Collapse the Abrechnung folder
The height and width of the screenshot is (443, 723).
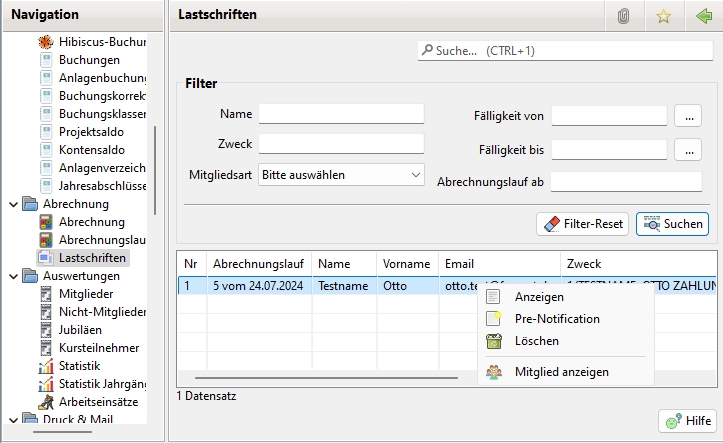pos(13,204)
